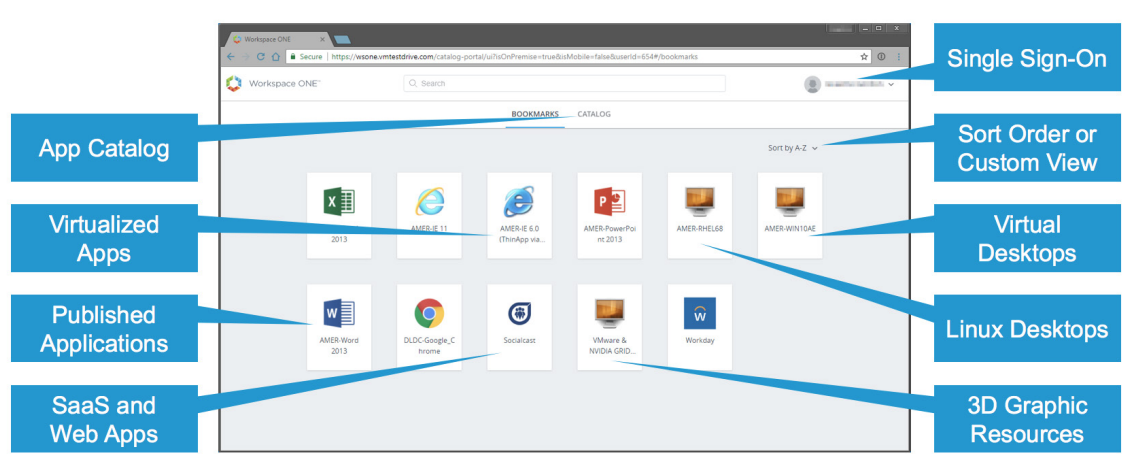Viewport: 1128px width, 454px height.
Task: Click the Workspace ONE search field
Action: click(565, 83)
